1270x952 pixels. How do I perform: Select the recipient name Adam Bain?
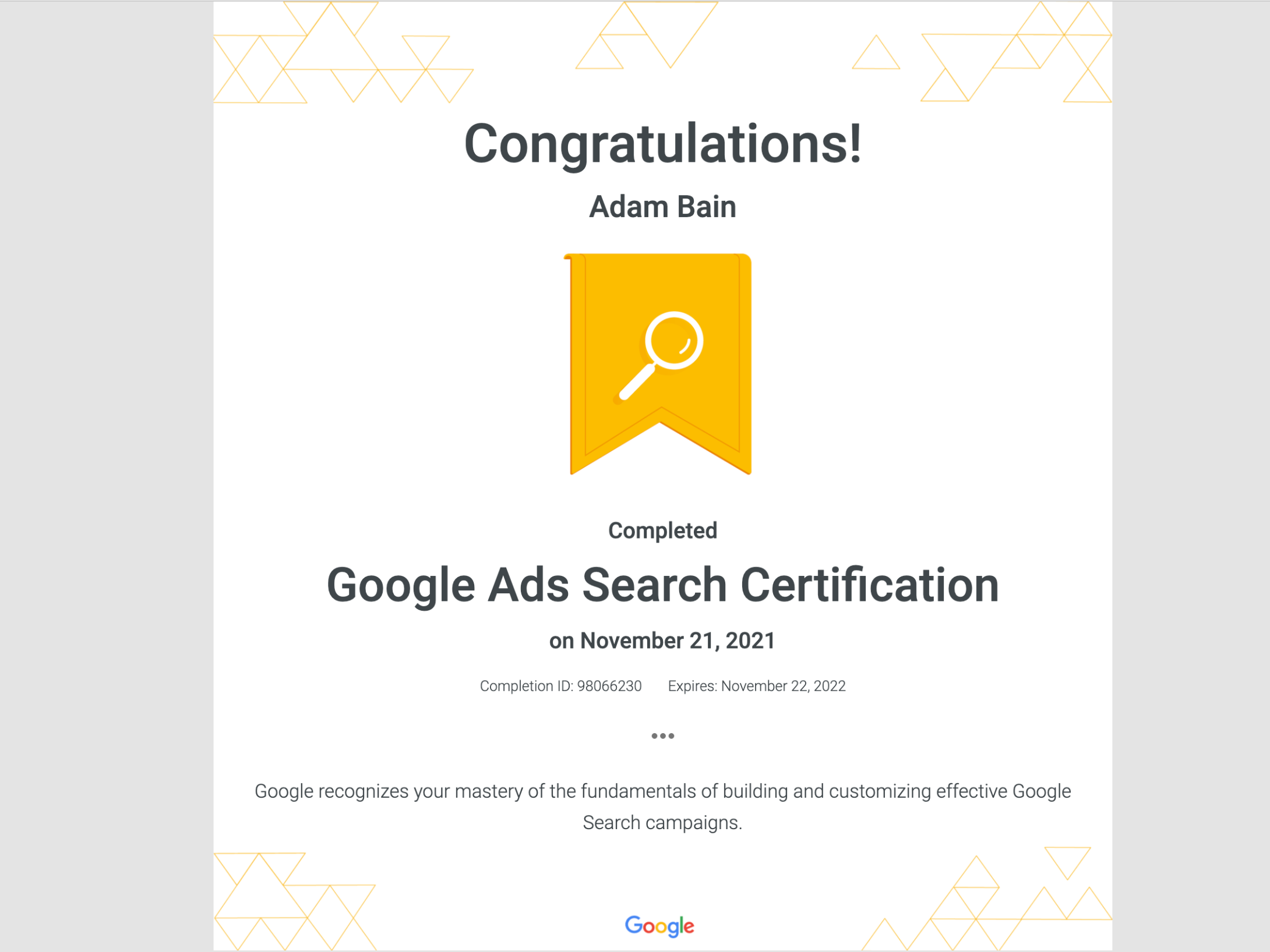point(662,207)
